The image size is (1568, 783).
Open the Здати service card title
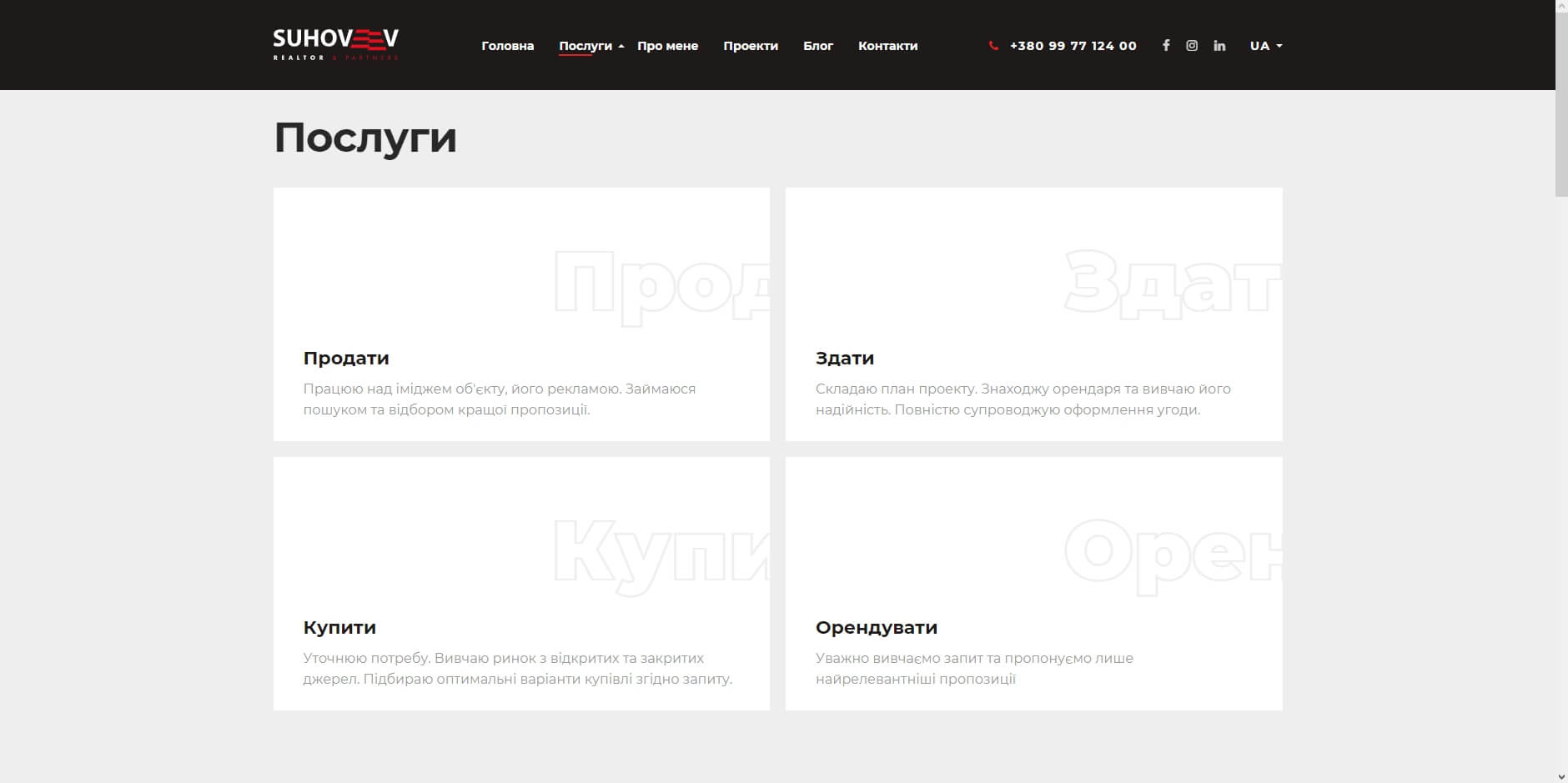(x=844, y=358)
